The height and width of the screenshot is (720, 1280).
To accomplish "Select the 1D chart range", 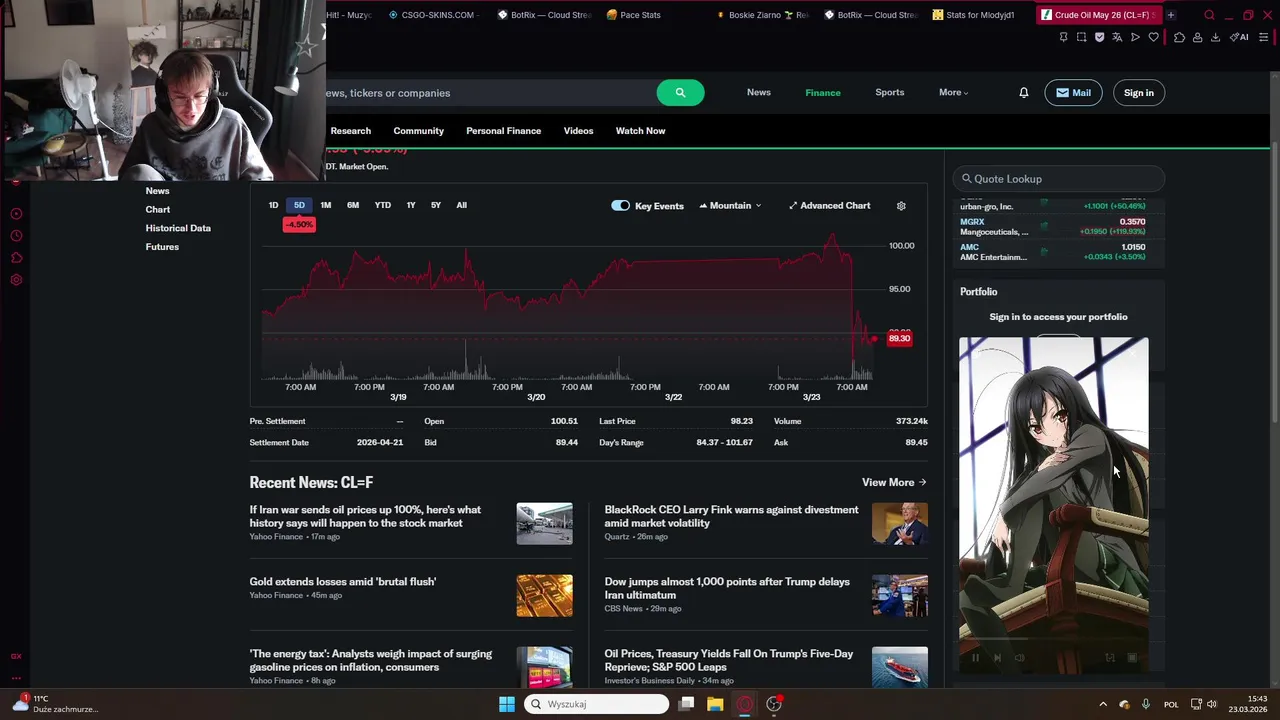I will click(273, 205).
